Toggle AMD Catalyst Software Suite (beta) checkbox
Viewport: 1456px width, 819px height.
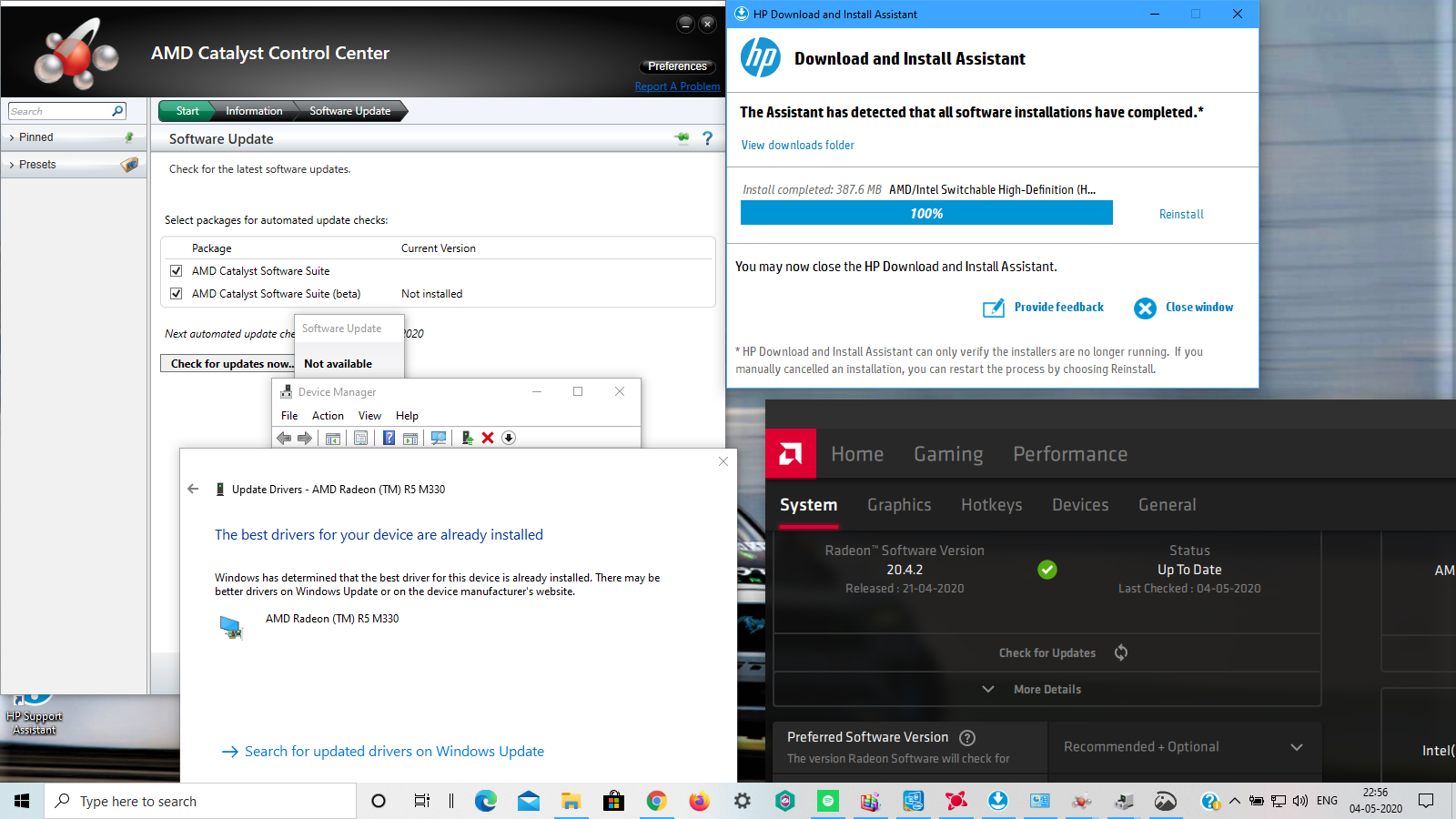[x=177, y=294]
